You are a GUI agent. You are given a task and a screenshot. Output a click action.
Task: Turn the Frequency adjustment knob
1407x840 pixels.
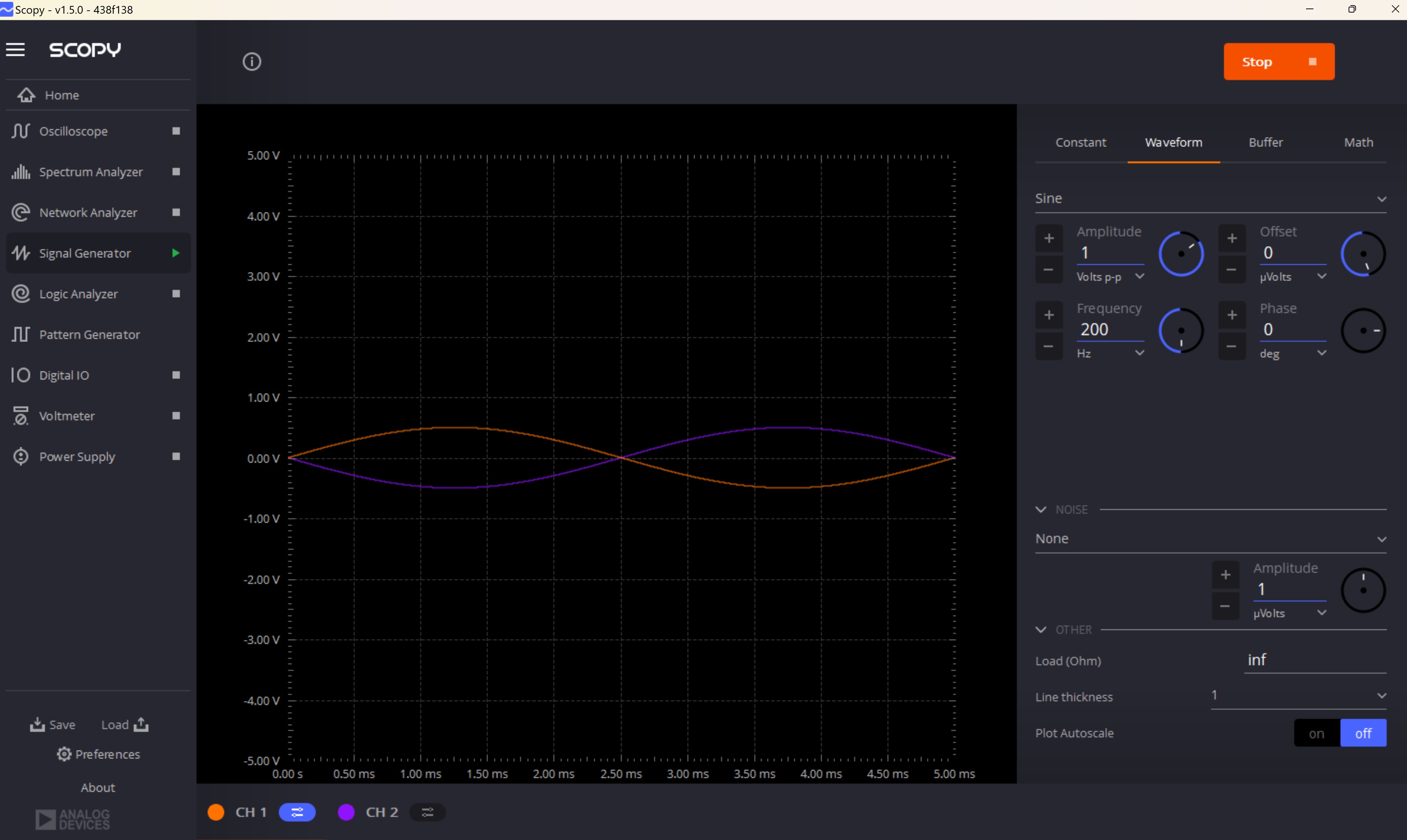pyautogui.click(x=1182, y=330)
